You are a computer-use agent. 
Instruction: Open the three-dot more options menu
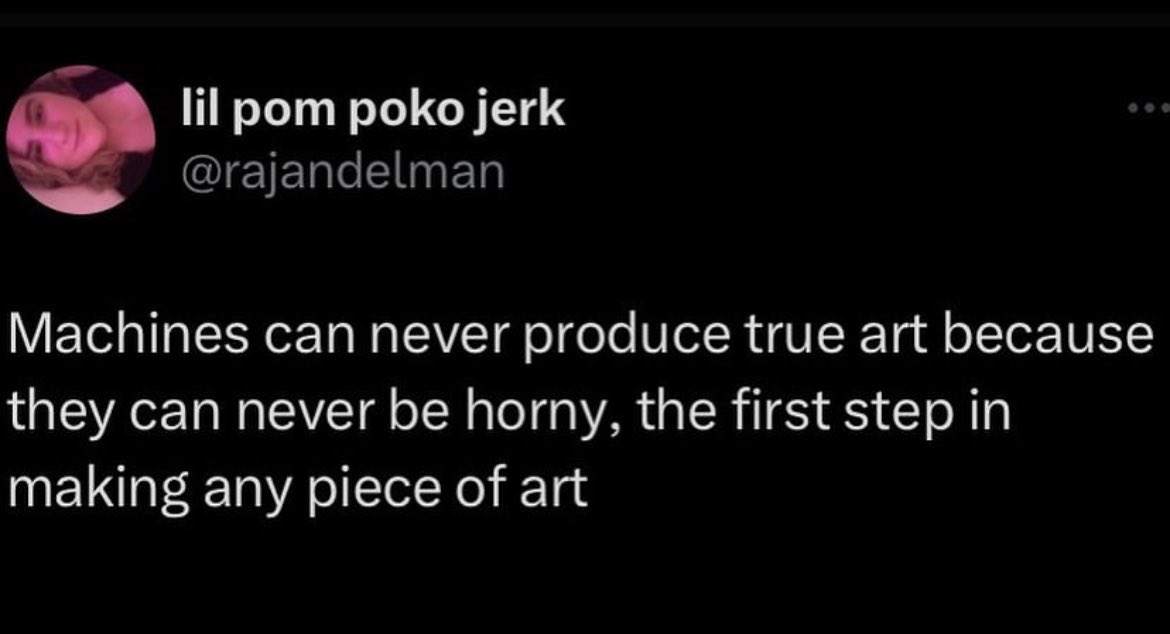[1149, 109]
